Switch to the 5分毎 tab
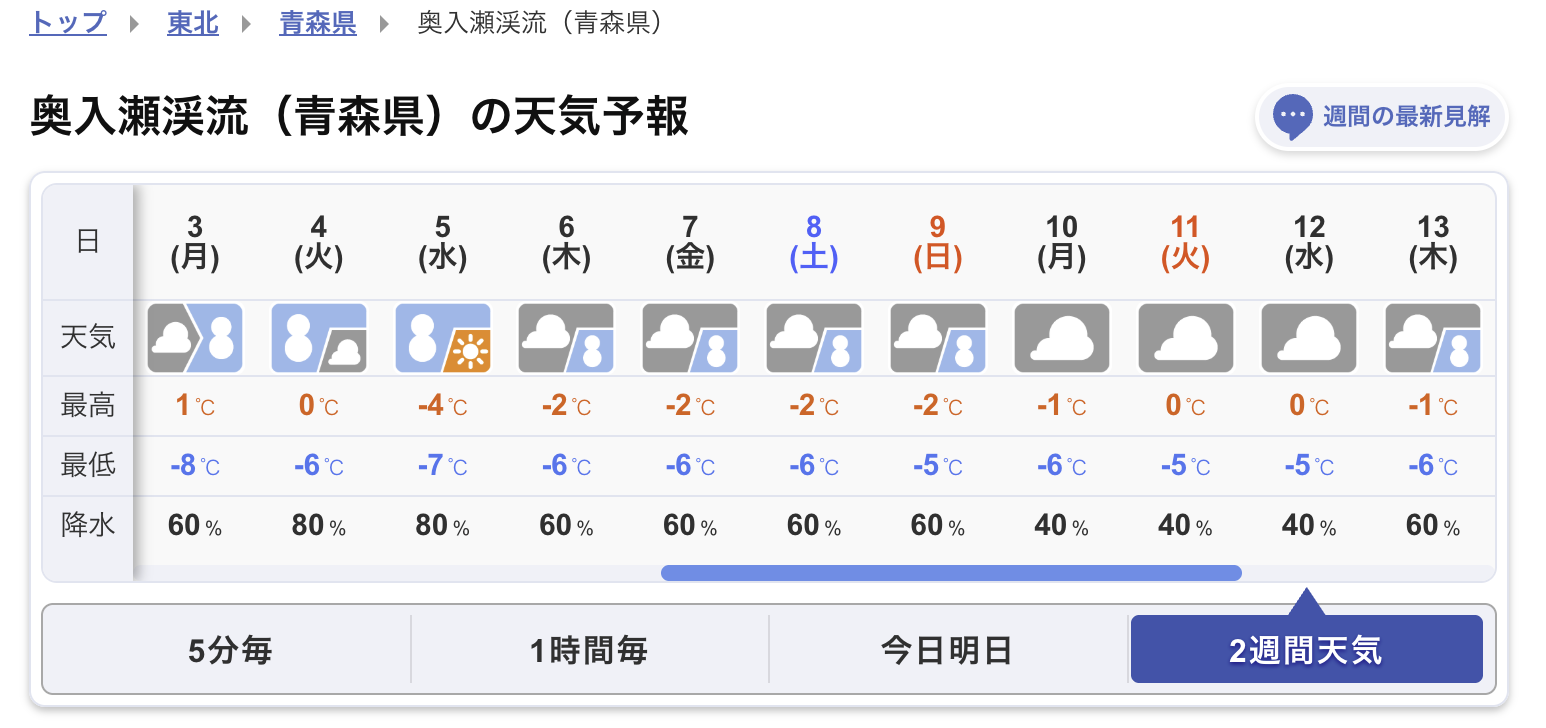1546x728 pixels. [229, 651]
